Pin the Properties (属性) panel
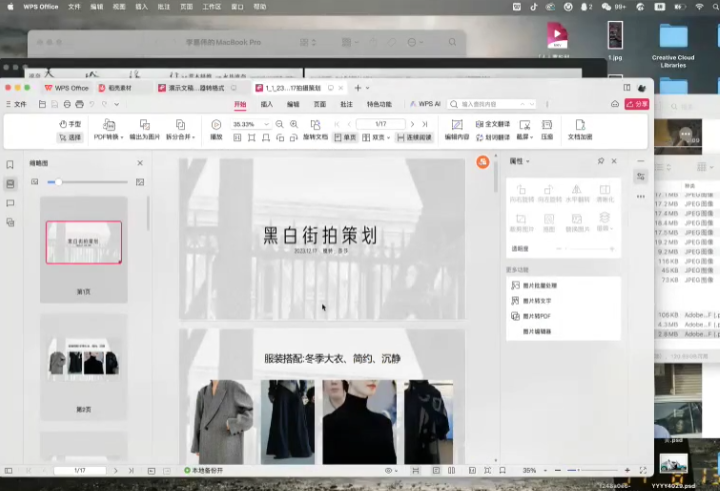The width and height of the screenshot is (720, 491). click(600, 161)
